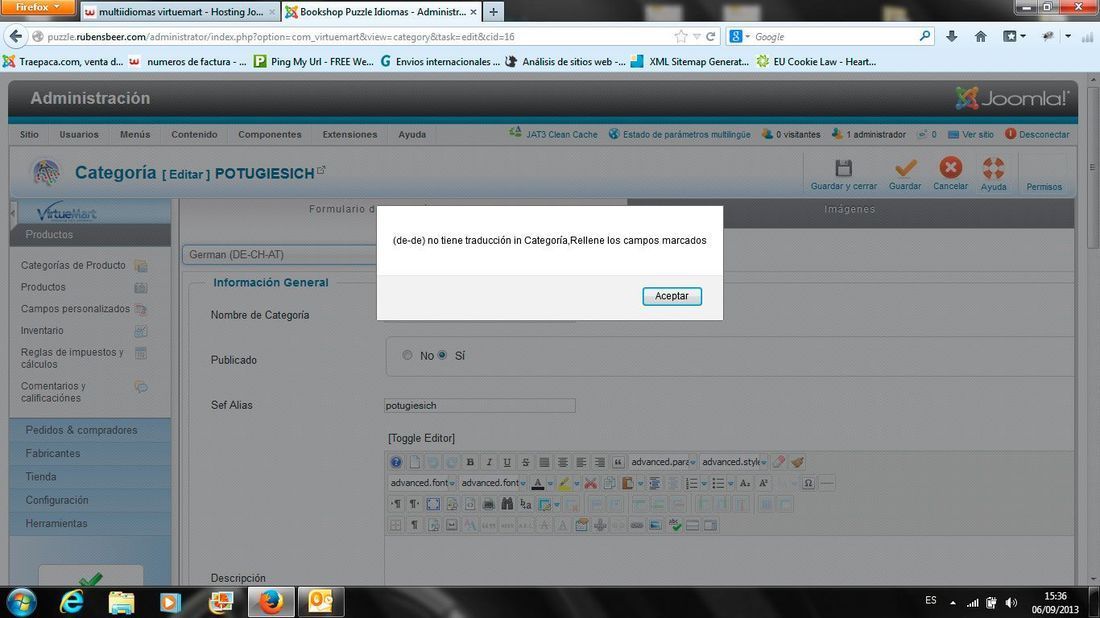Open the Componentes menu
Image resolution: width=1100 pixels, height=618 pixels.
[269, 134]
